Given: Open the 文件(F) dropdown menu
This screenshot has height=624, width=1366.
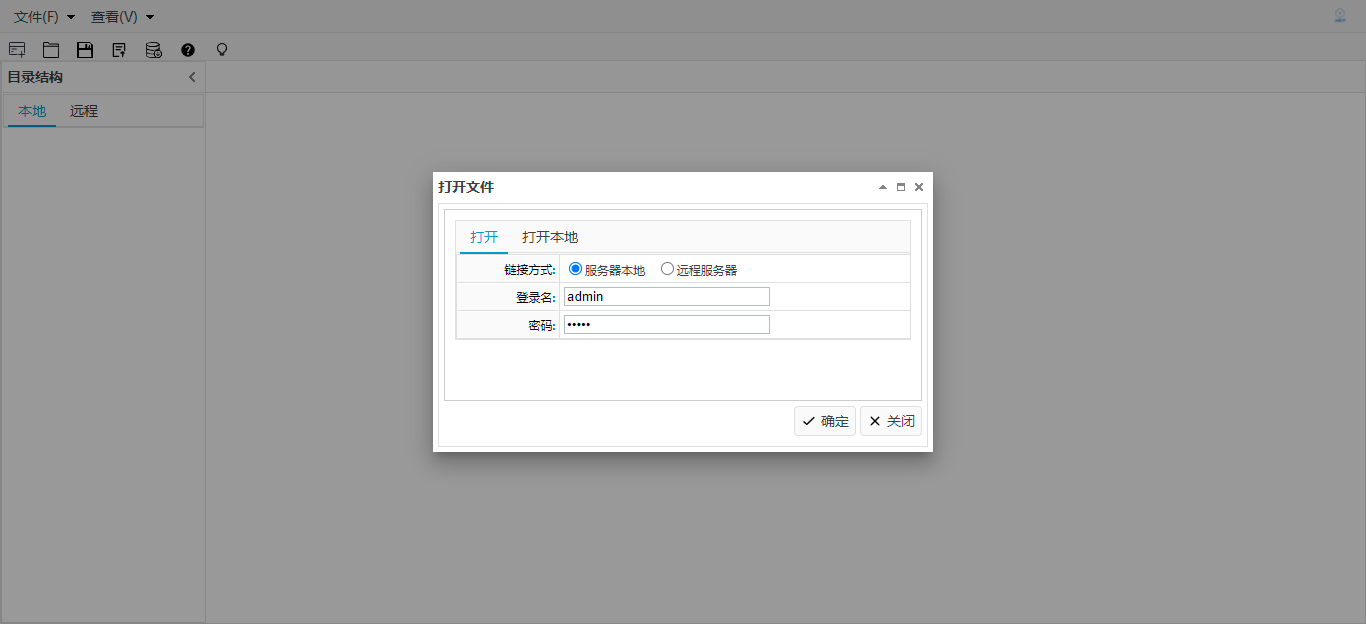Looking at the screenshot, I should pos(44,17).
